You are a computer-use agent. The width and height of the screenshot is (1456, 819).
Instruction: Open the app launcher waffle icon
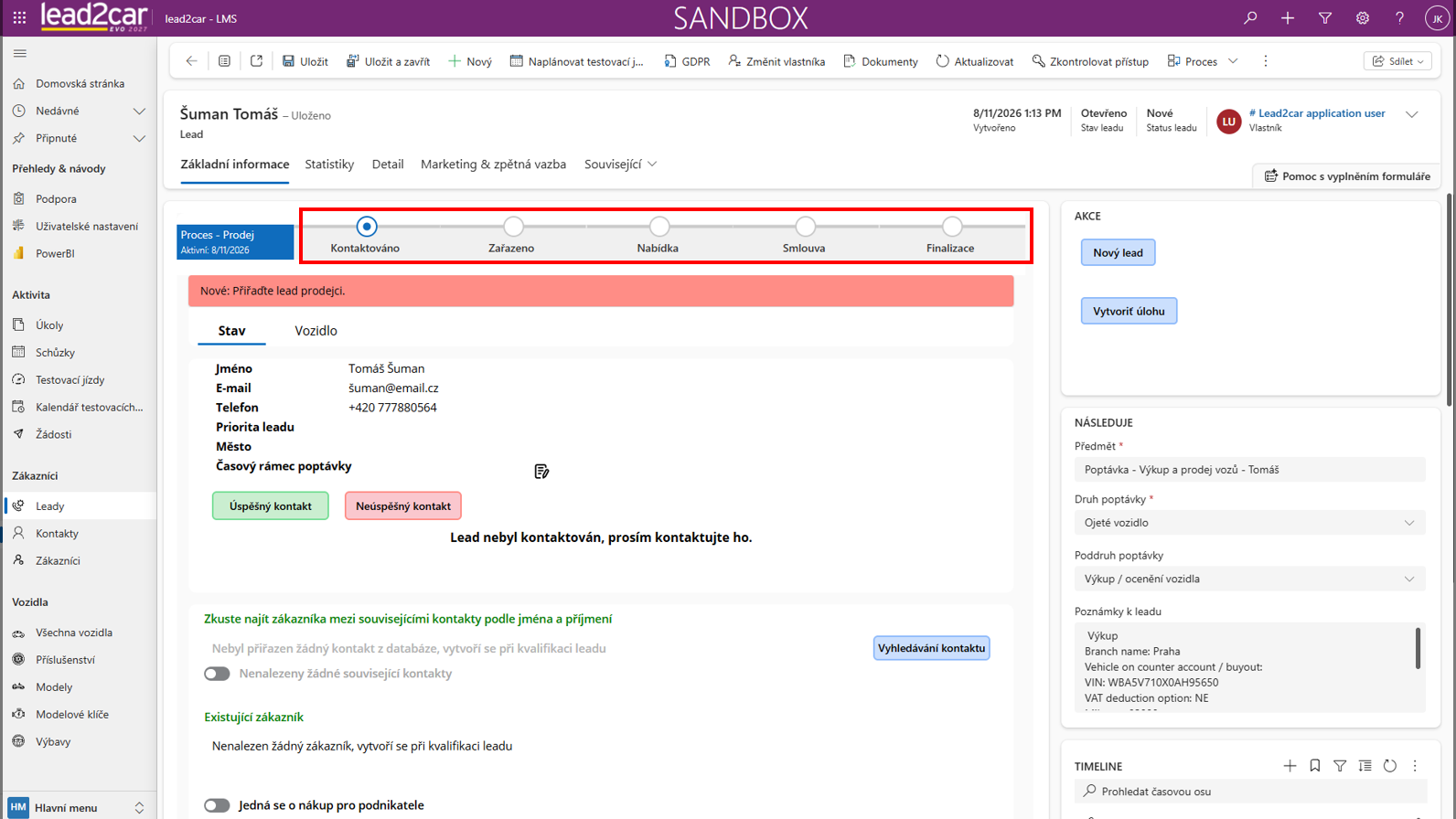(19, 18)
